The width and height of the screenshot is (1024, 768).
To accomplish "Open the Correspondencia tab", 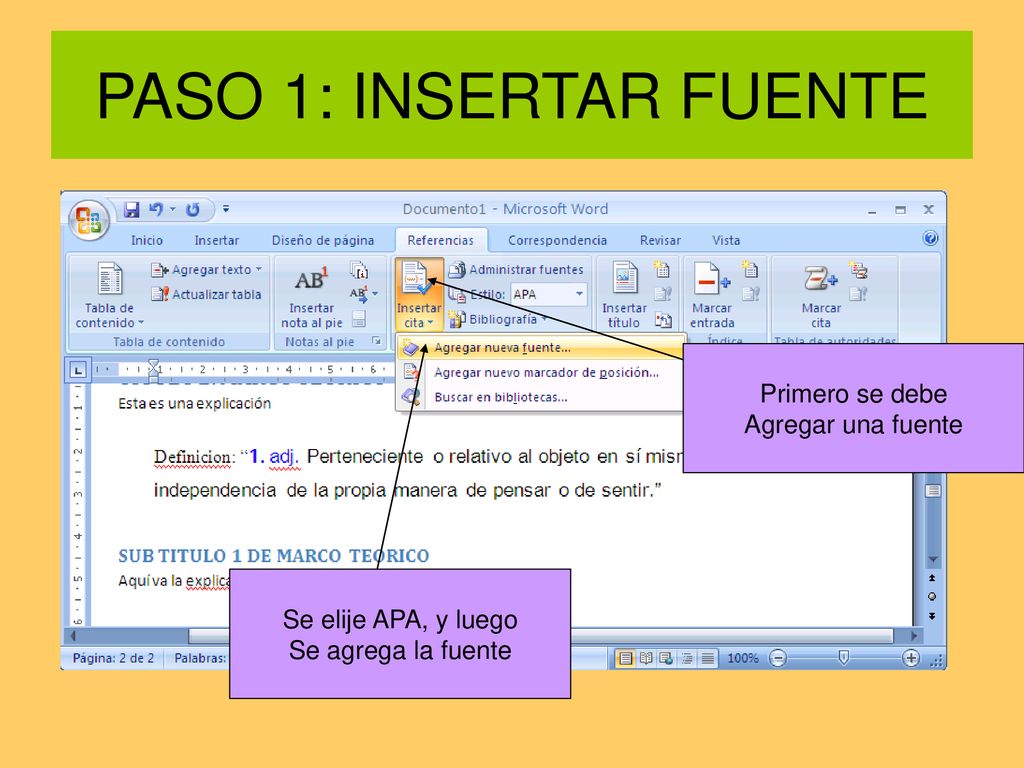I will point(558,240).
